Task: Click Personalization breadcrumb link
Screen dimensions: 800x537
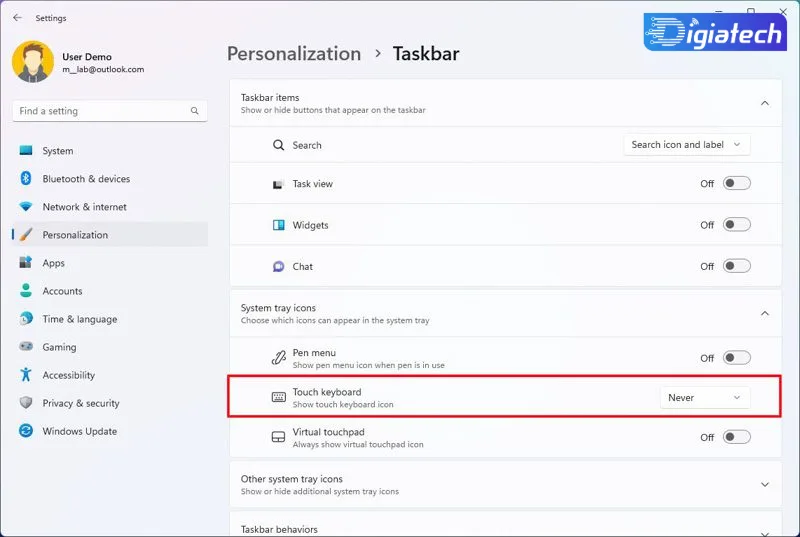Action: tap(294, 54)
